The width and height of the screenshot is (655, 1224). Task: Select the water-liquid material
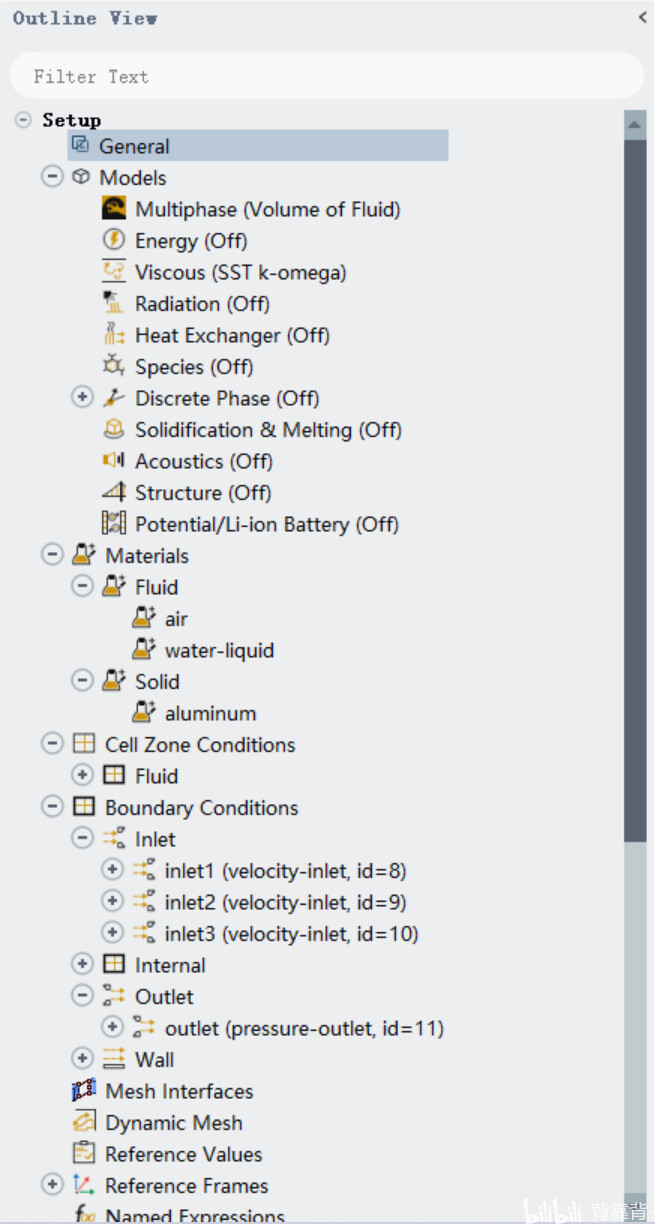pos(219,650)
